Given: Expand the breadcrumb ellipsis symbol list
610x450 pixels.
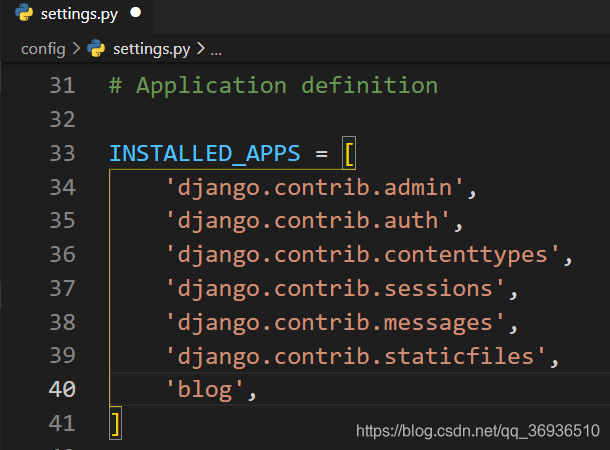Looking at the screenshot, I should (216, 51).
